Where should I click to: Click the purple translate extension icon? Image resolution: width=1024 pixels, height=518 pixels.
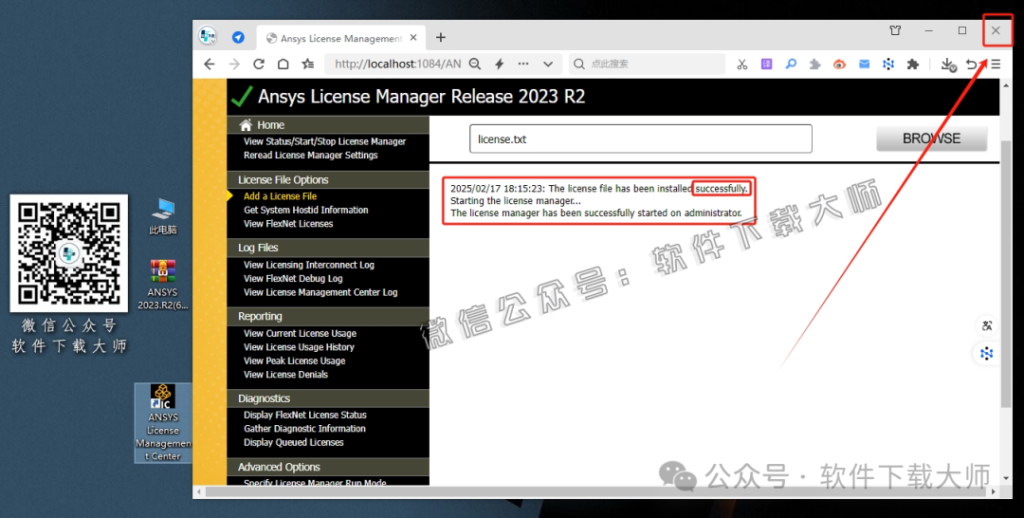click(x=767, y=64)
